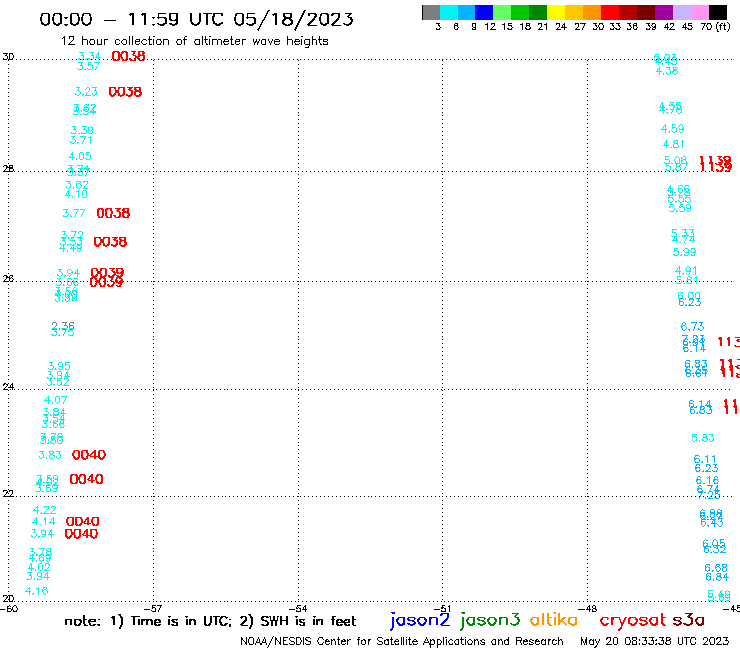This screenshot has height=650, width=740.
Task: Click the wave height value 4.10
Action: point(76,194)
